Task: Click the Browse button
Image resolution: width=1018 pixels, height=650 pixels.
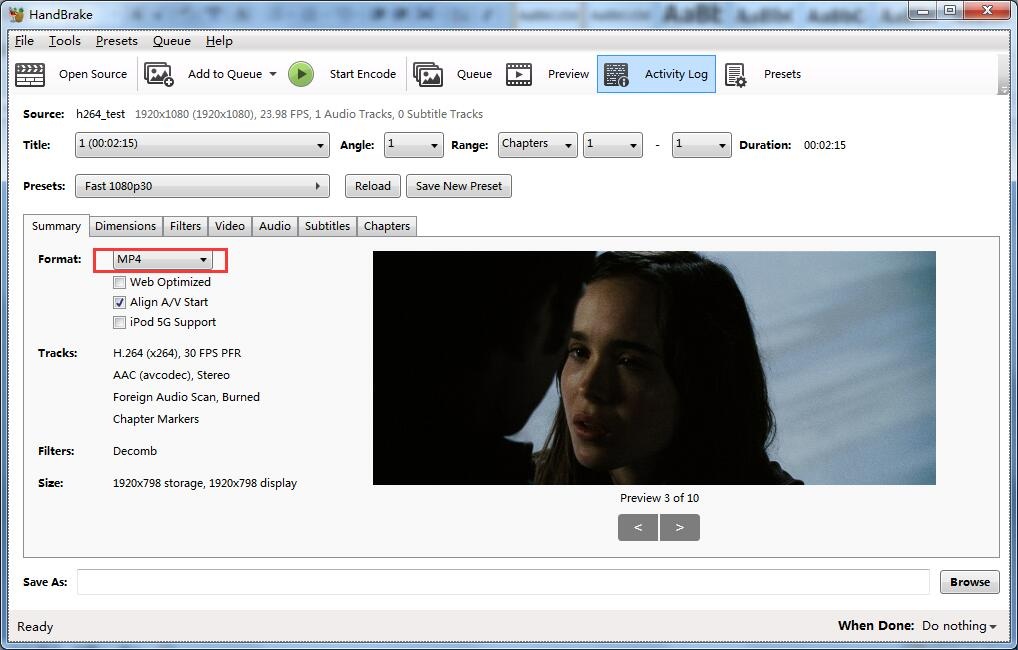Action: click(970, 582)
